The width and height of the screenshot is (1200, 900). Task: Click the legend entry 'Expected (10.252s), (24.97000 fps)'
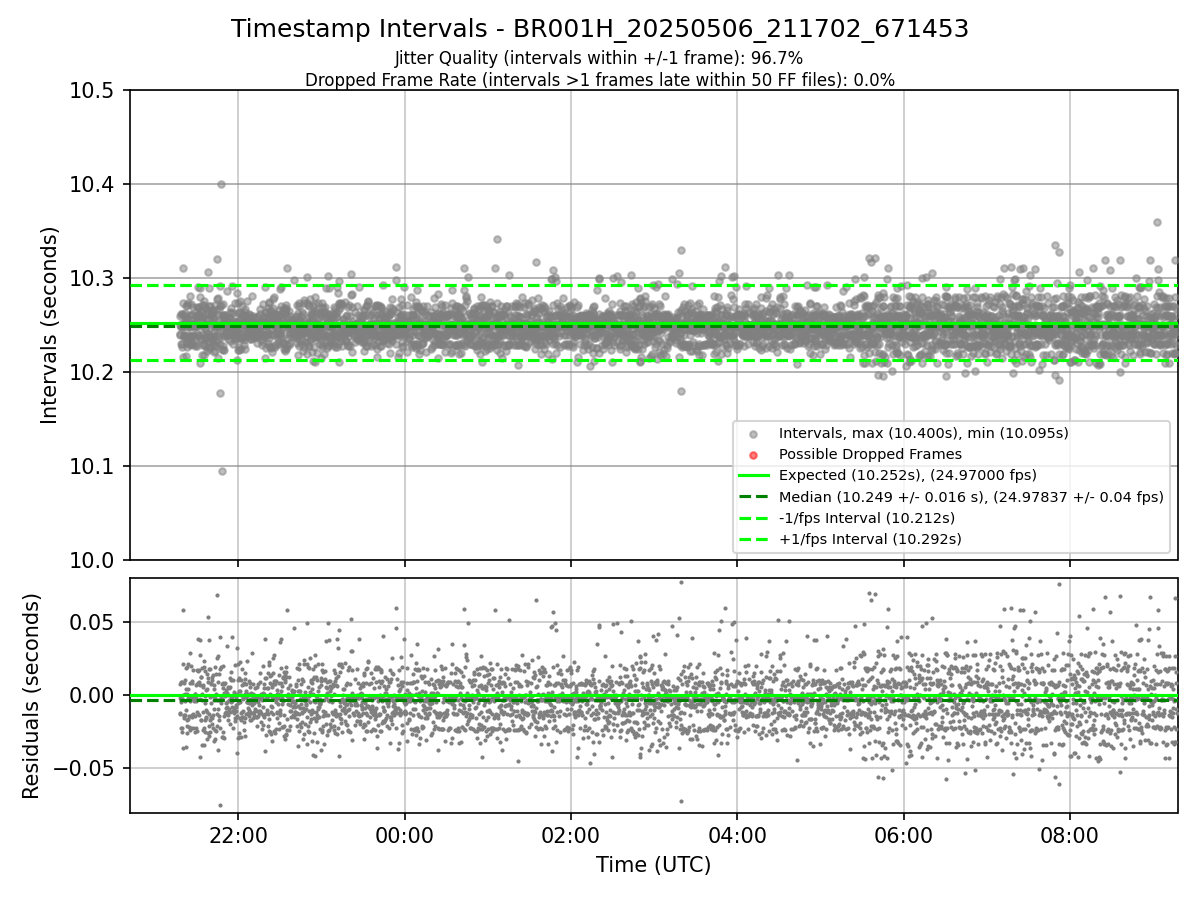pyautogui.click(x=908, y=475)
